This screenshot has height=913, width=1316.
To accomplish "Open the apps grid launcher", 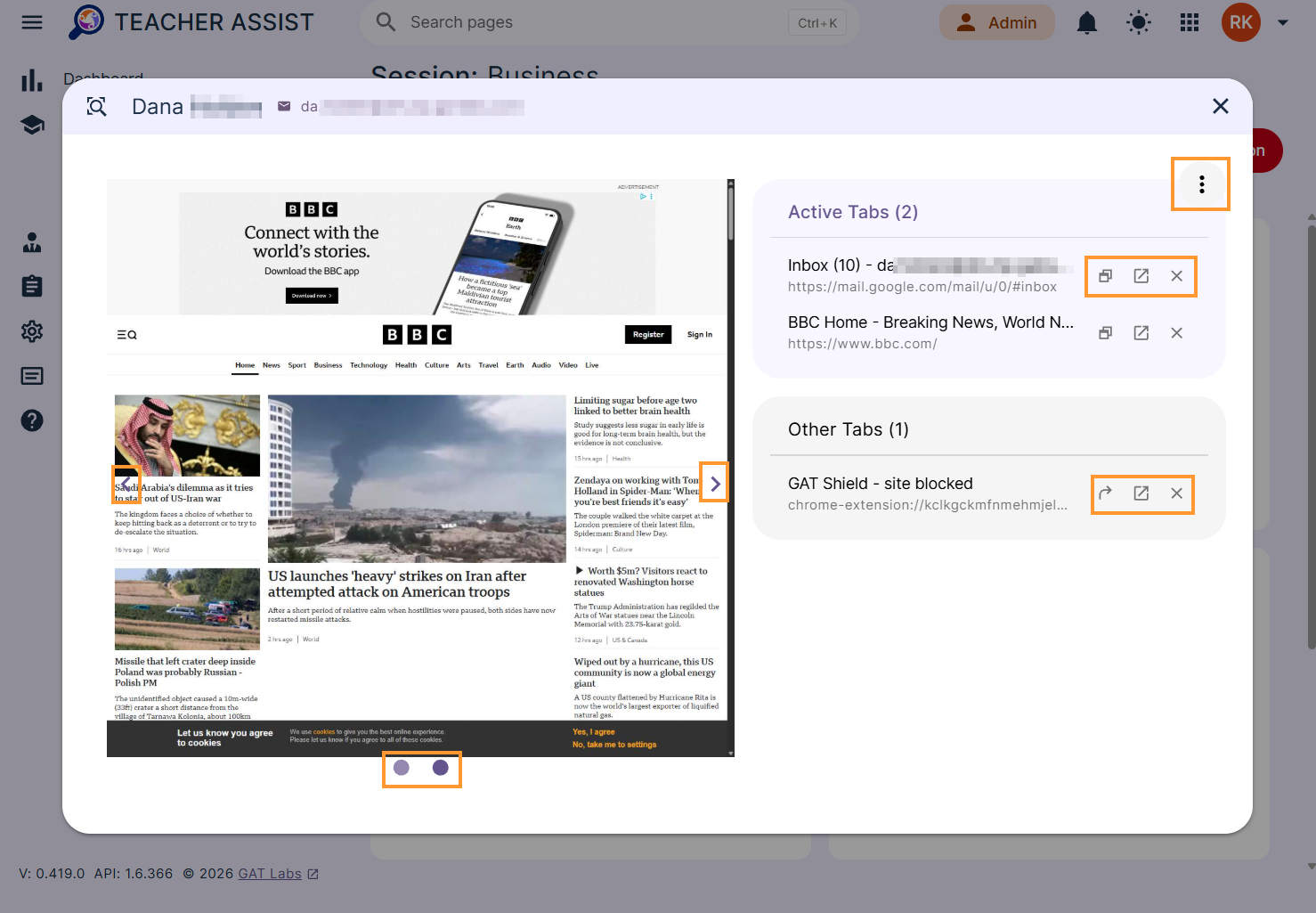I will [1190, 22].
